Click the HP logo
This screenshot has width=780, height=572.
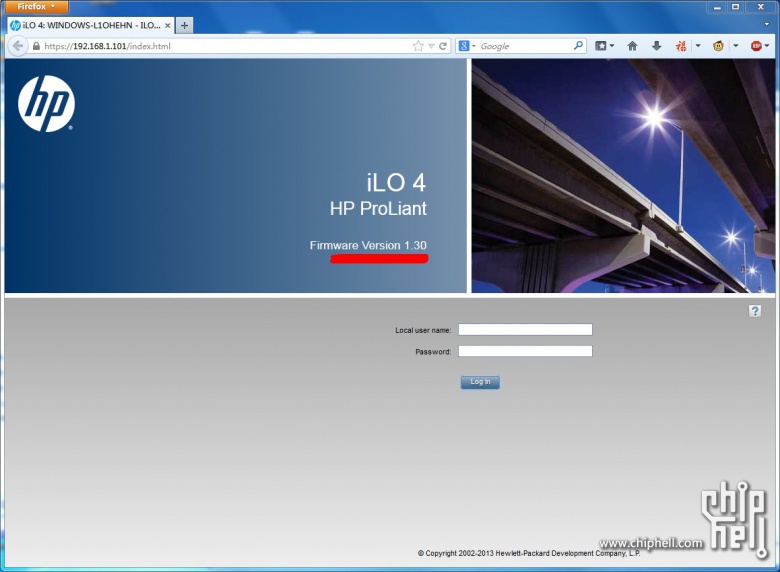tap(46, 104)
